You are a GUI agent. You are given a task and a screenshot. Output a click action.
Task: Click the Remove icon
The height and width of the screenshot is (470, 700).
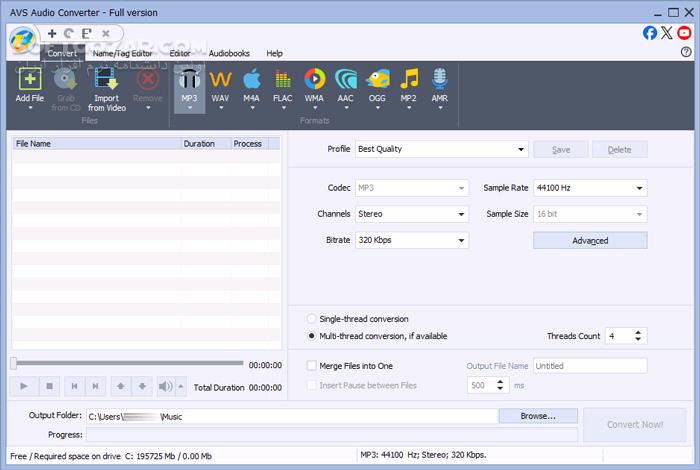tap(148, 80)
